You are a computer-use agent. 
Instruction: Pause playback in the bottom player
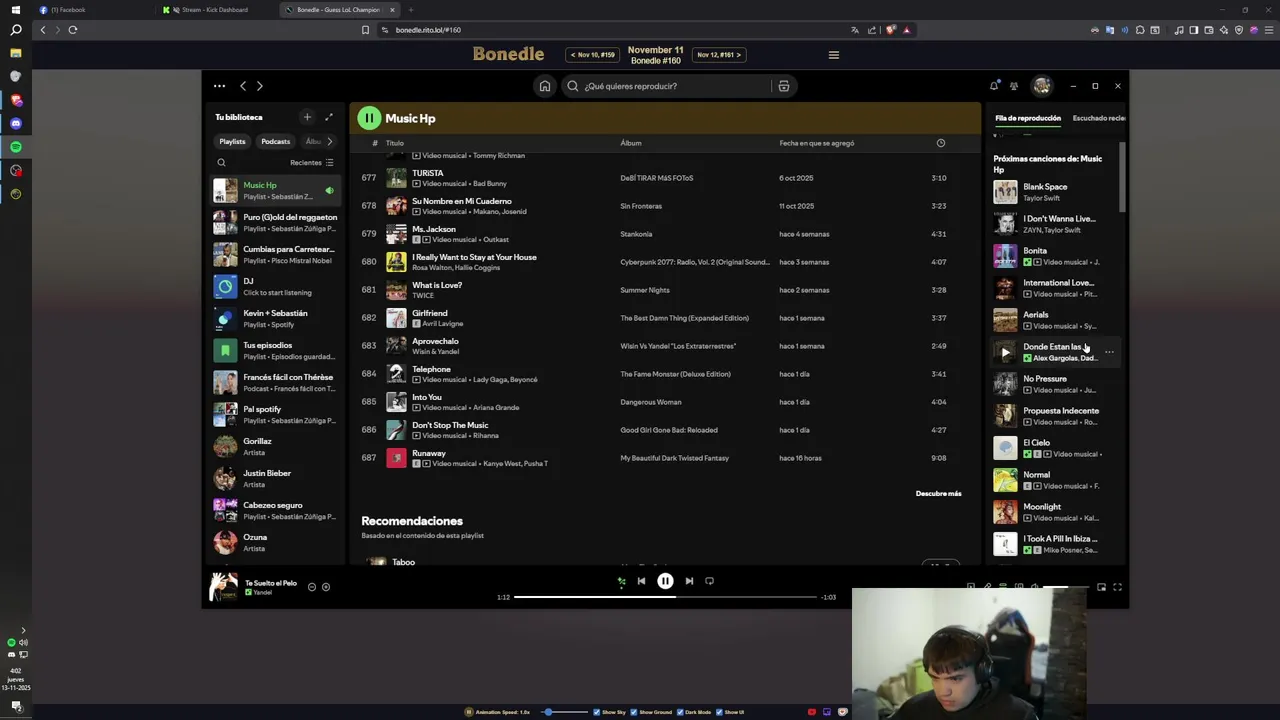pos(665,581)
